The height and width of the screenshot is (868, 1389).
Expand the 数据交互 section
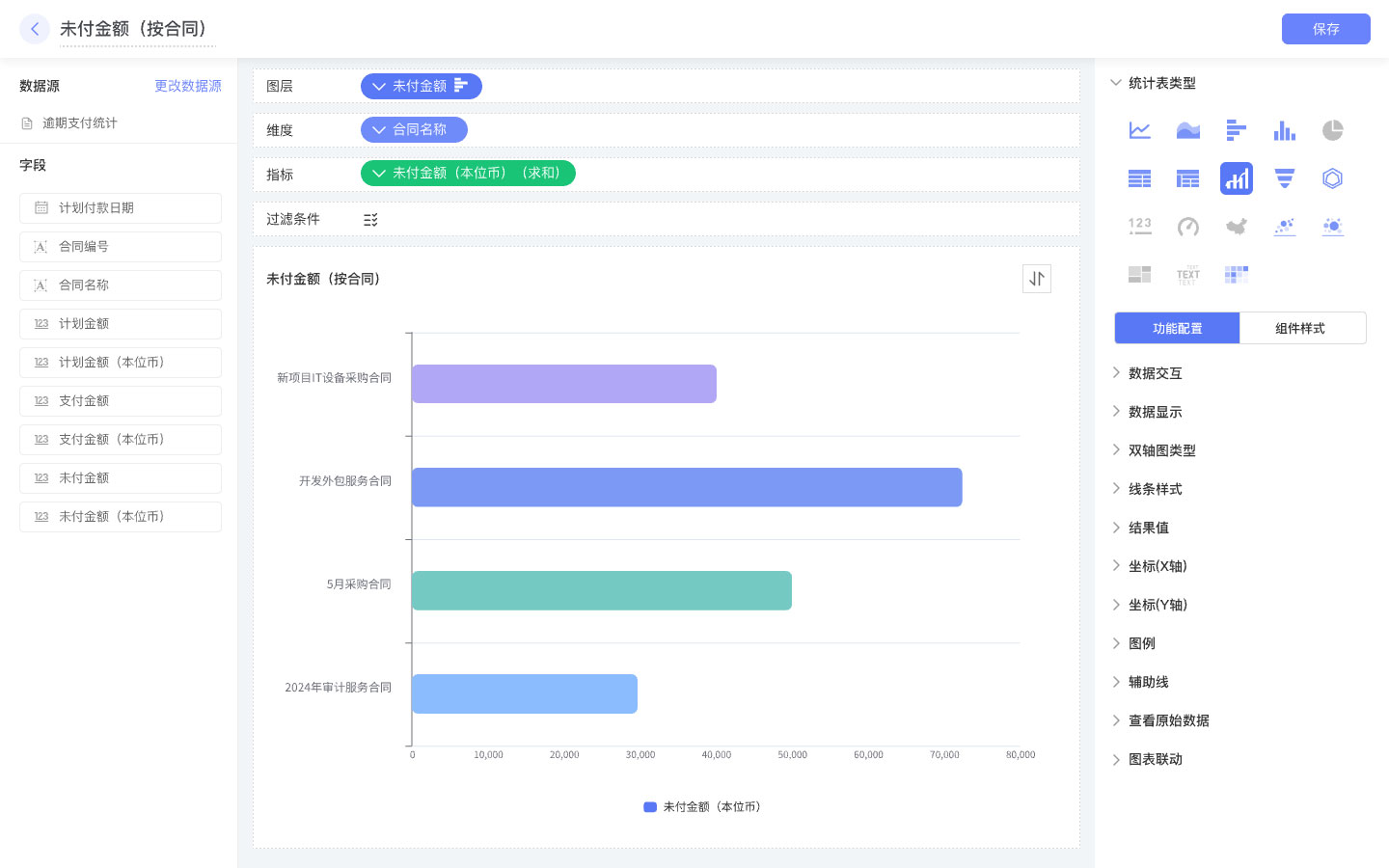click(1155, 373)
